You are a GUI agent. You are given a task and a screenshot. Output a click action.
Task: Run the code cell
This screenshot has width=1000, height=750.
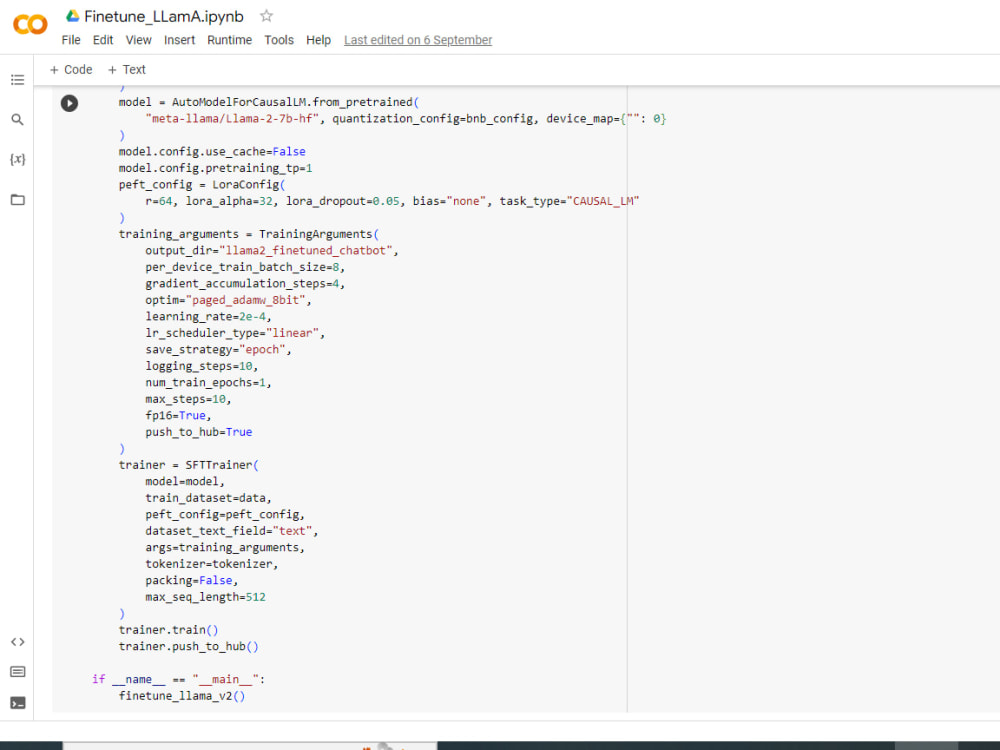(70, 103)
